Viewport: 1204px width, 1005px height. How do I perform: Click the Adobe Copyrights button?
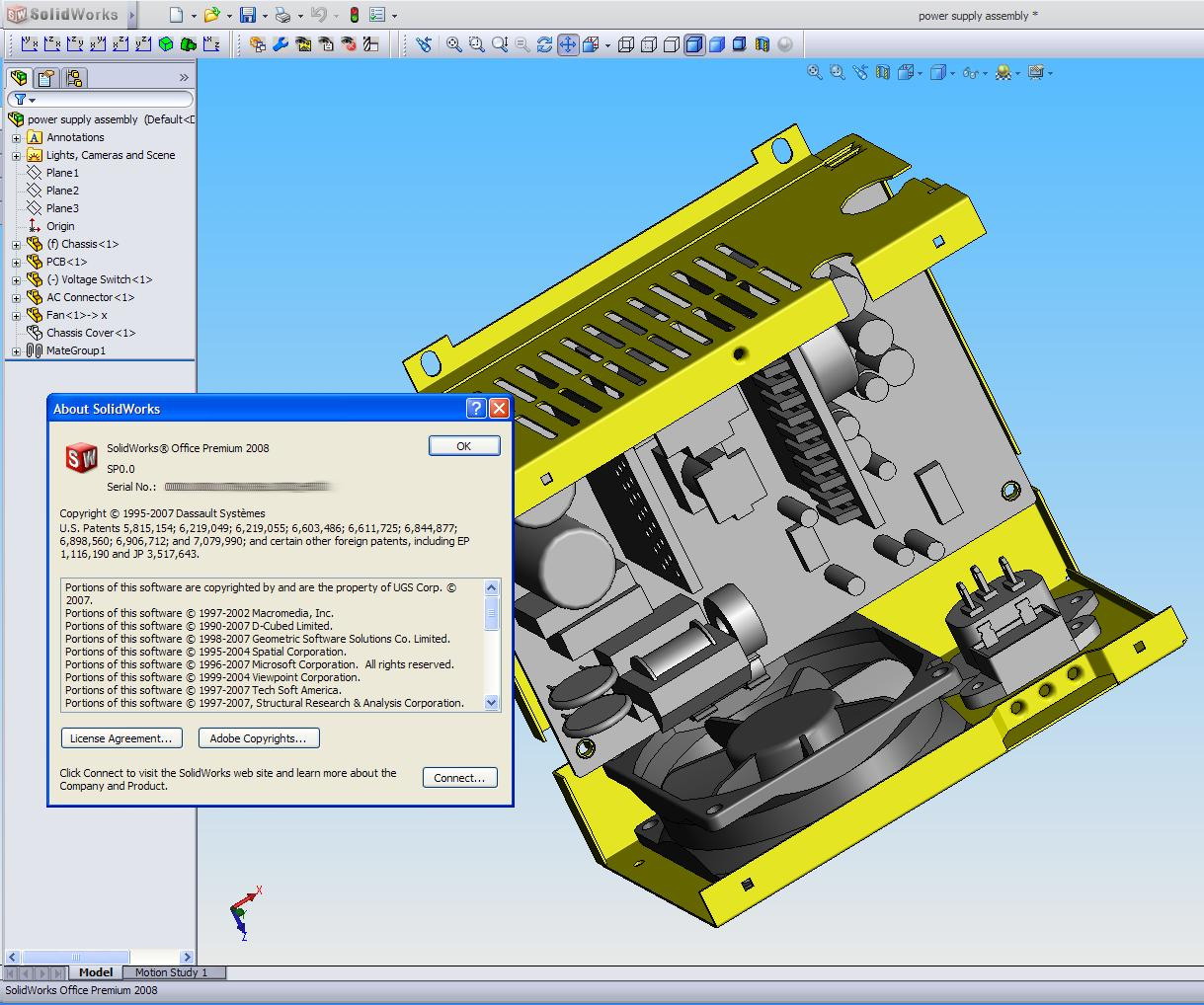point(258,738)
